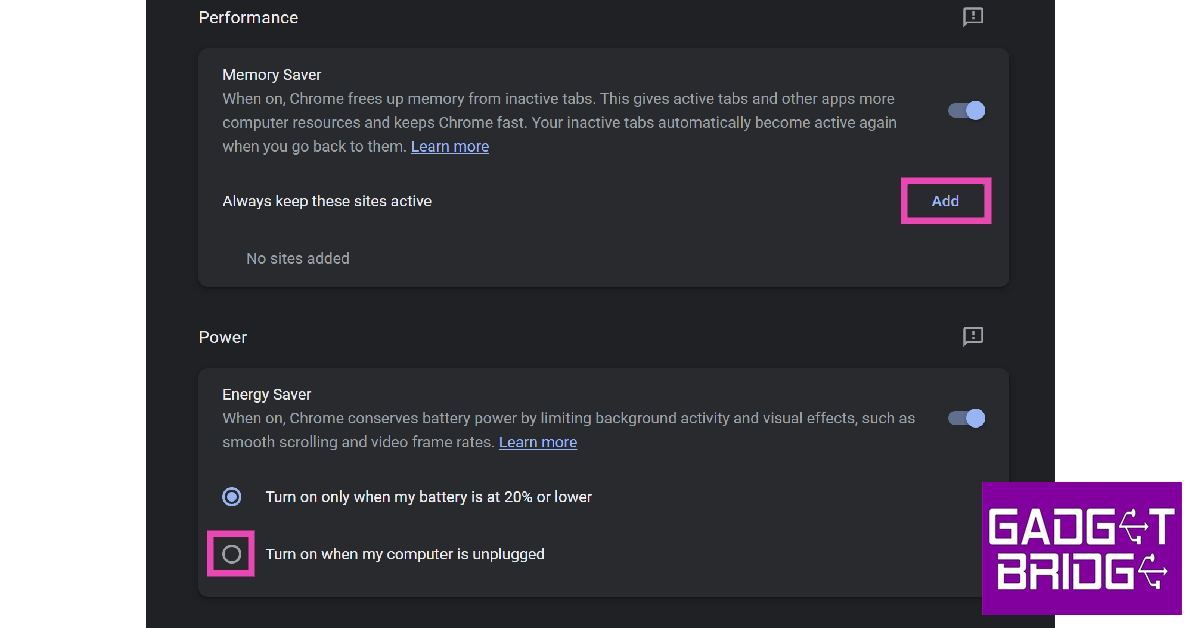1200x628 pixels.
Task: Click the Power section heading
Action: (x=223, y=337)
